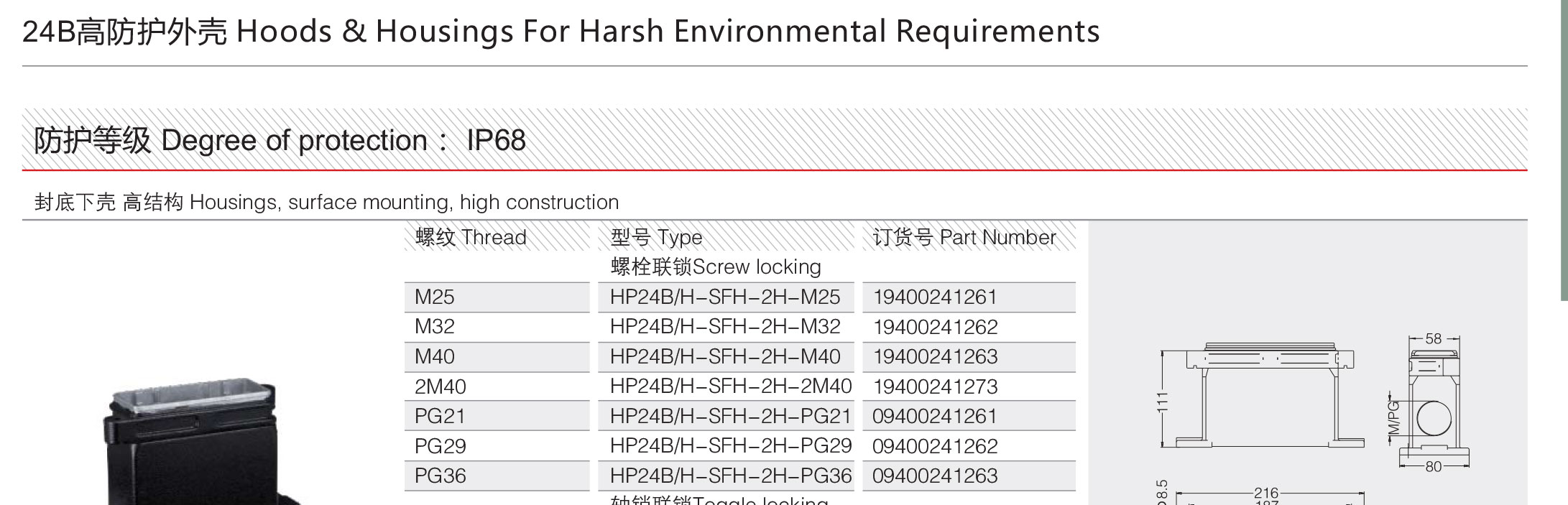Click the '58' width dimension label
The image size is (1568, 505).
coord(1434,338)
